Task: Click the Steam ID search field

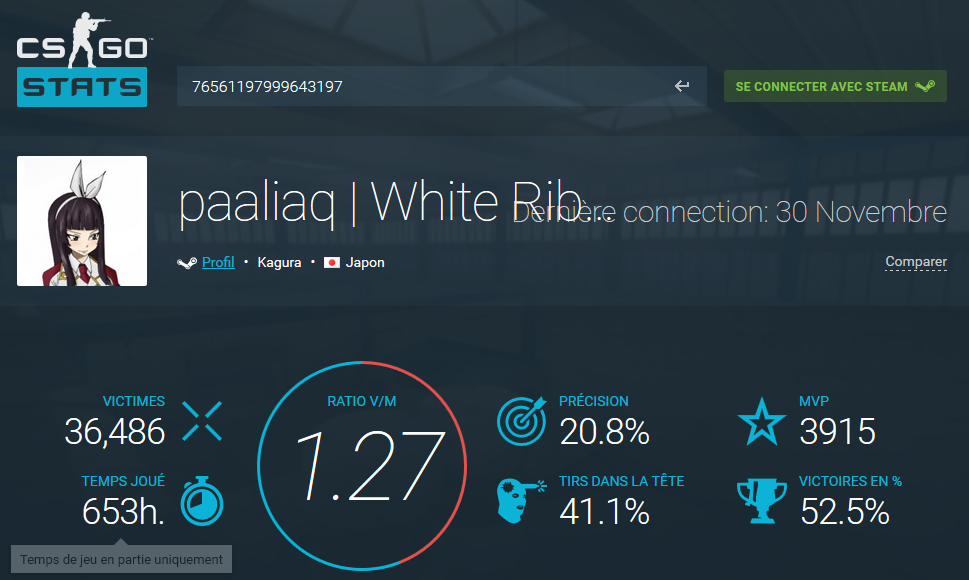Action: point(442,86)
